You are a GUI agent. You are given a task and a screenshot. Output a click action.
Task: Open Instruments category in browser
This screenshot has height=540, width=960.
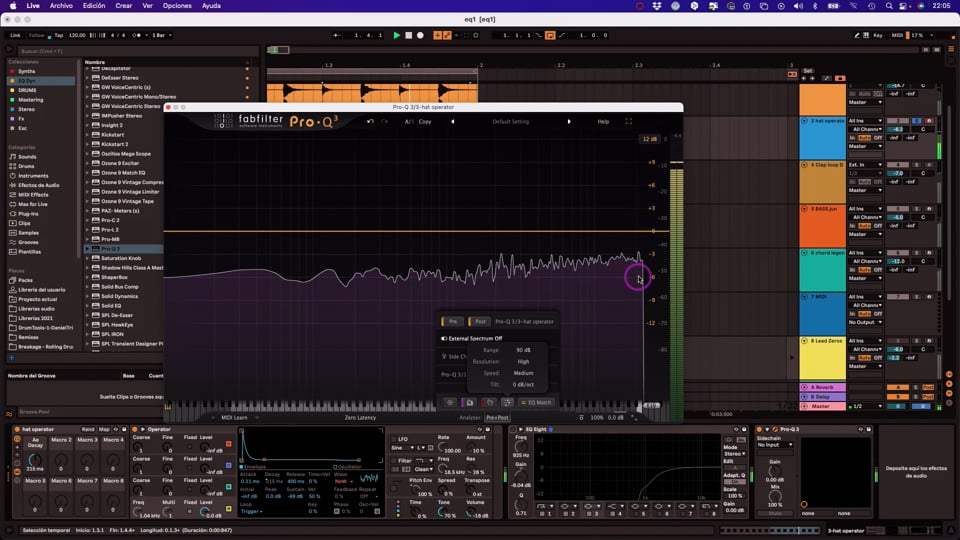pyautogui.click(x=32, y=176)
